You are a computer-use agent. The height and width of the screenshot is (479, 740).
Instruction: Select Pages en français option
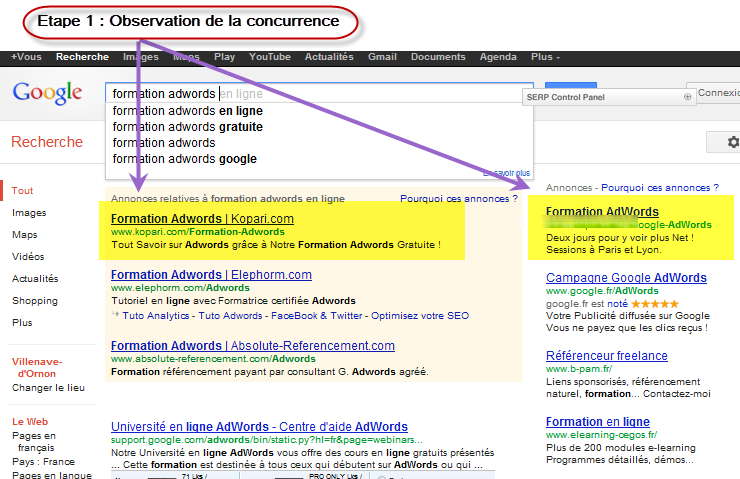pyautogui.click(x=34, y=441)
